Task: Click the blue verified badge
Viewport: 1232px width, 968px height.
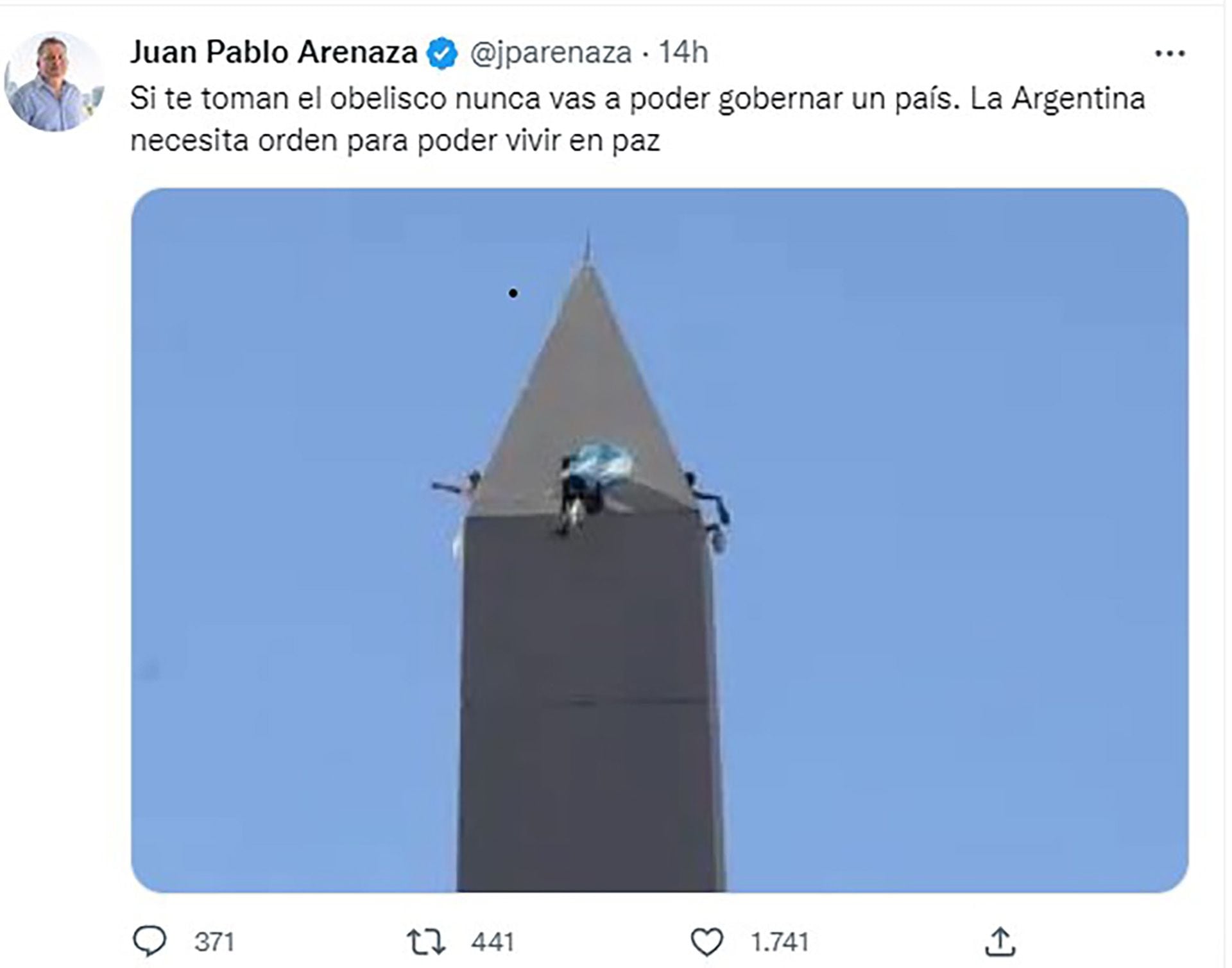Action: click(x=441, y=53)
